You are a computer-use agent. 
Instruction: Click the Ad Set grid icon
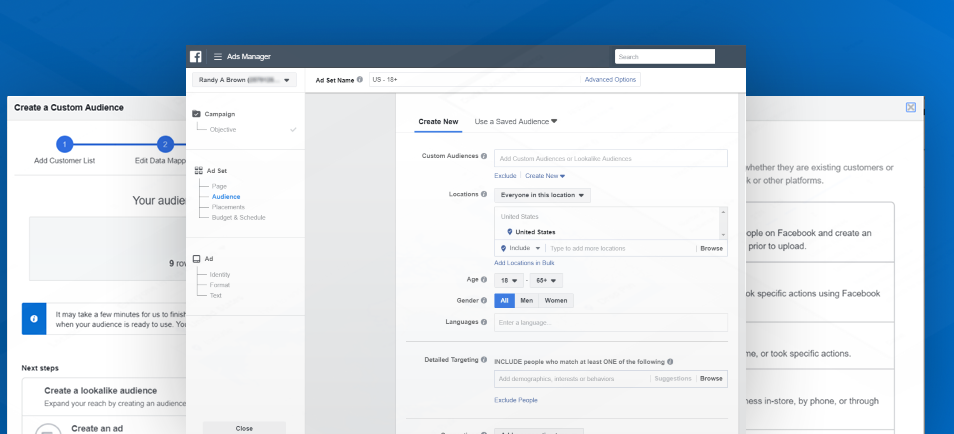(x=197, y=170)
